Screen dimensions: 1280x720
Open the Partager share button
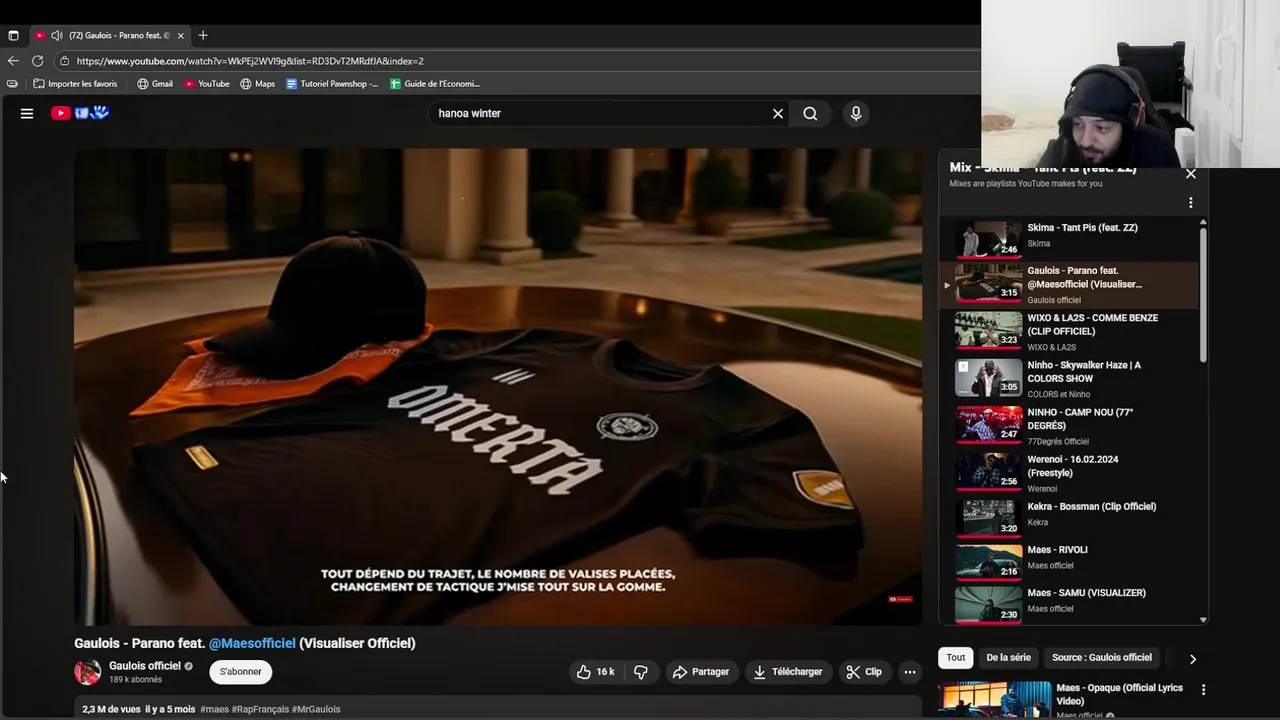click(x=701, y=672)
